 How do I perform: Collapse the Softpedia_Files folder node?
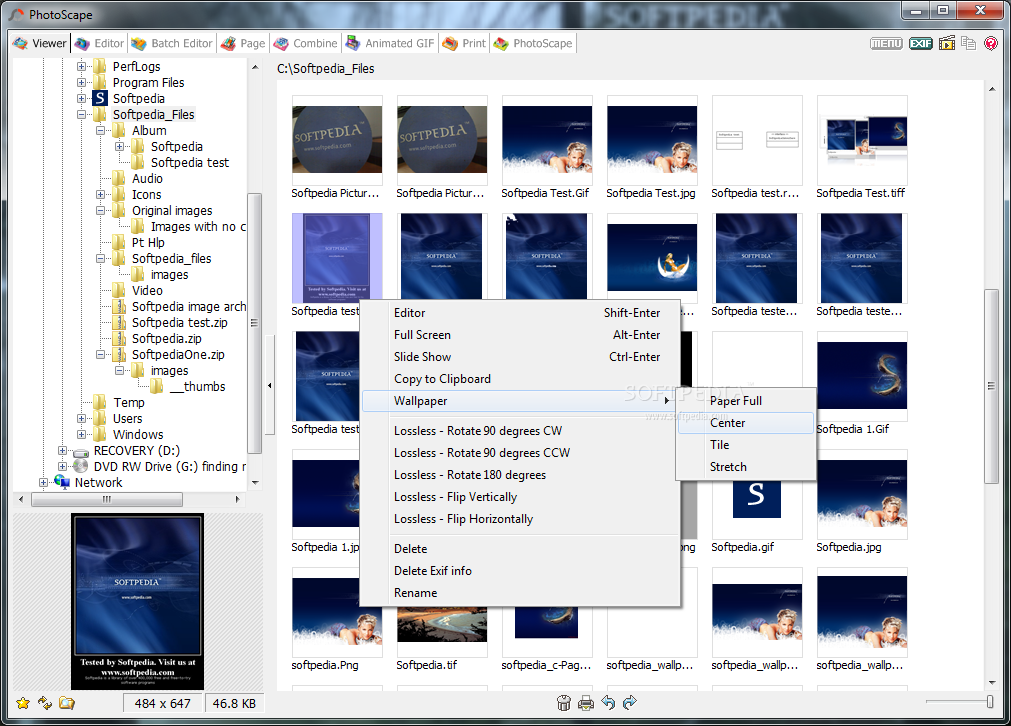coord(81,114)
